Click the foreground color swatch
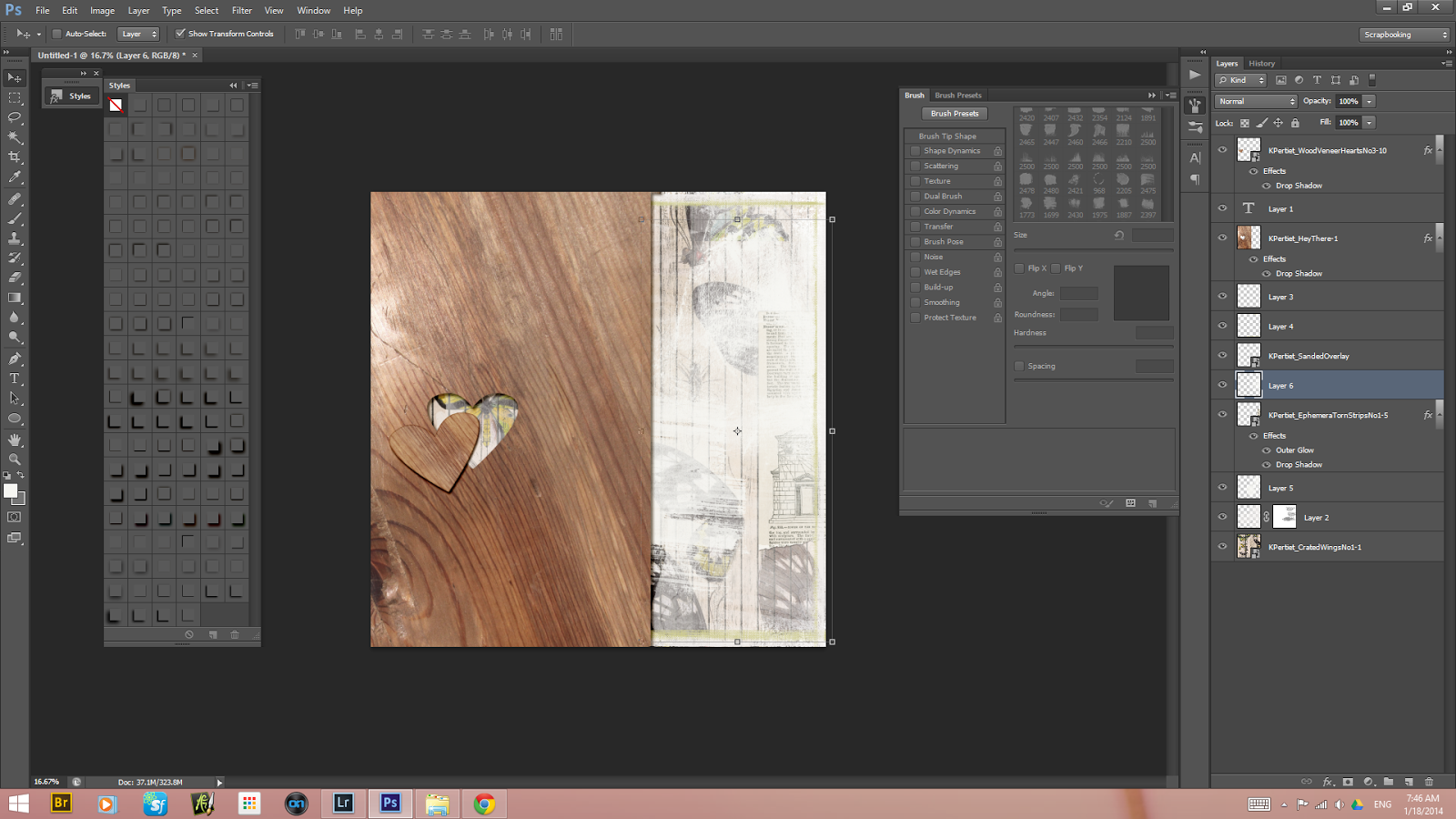The image size is (1456, 819). [x=10, y=490]
